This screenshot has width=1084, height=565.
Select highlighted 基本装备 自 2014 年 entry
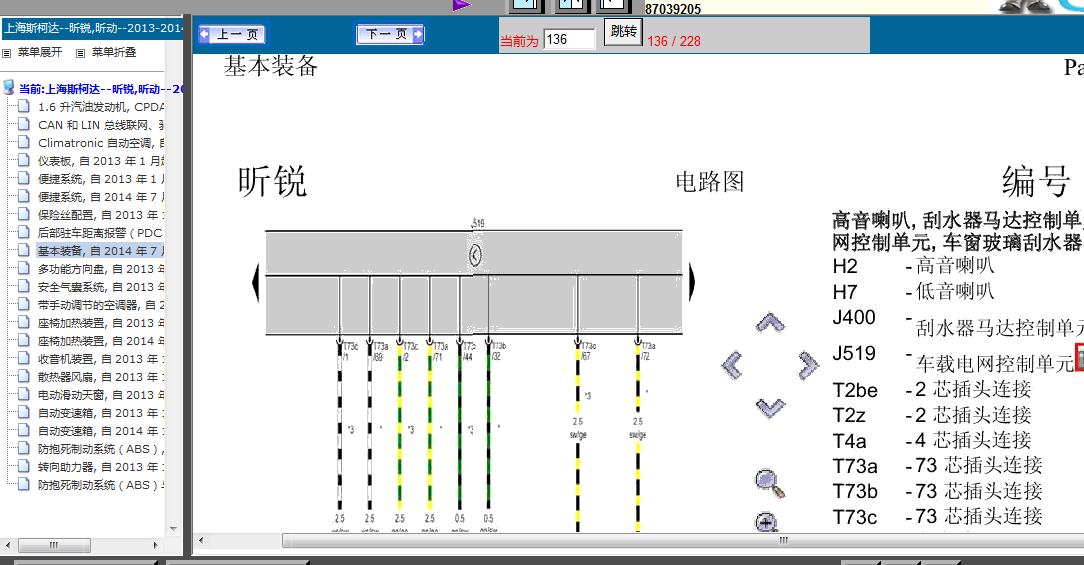pos(101,250)
